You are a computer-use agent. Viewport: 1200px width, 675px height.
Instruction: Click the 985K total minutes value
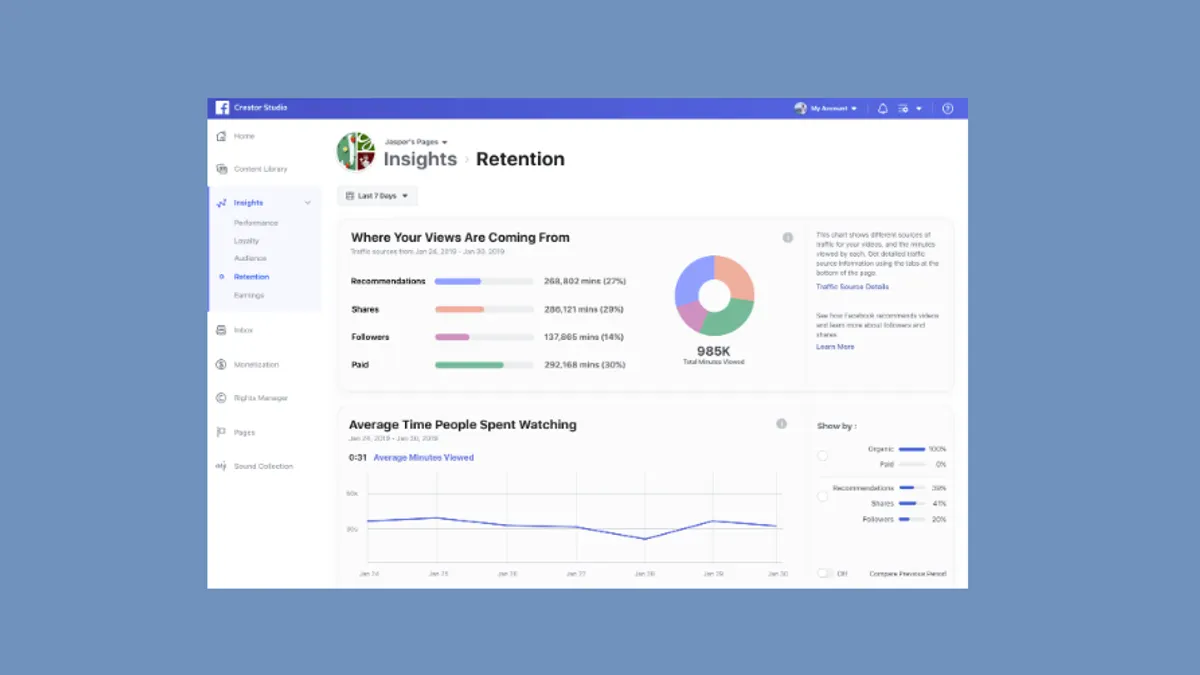[x=714, y=351]
